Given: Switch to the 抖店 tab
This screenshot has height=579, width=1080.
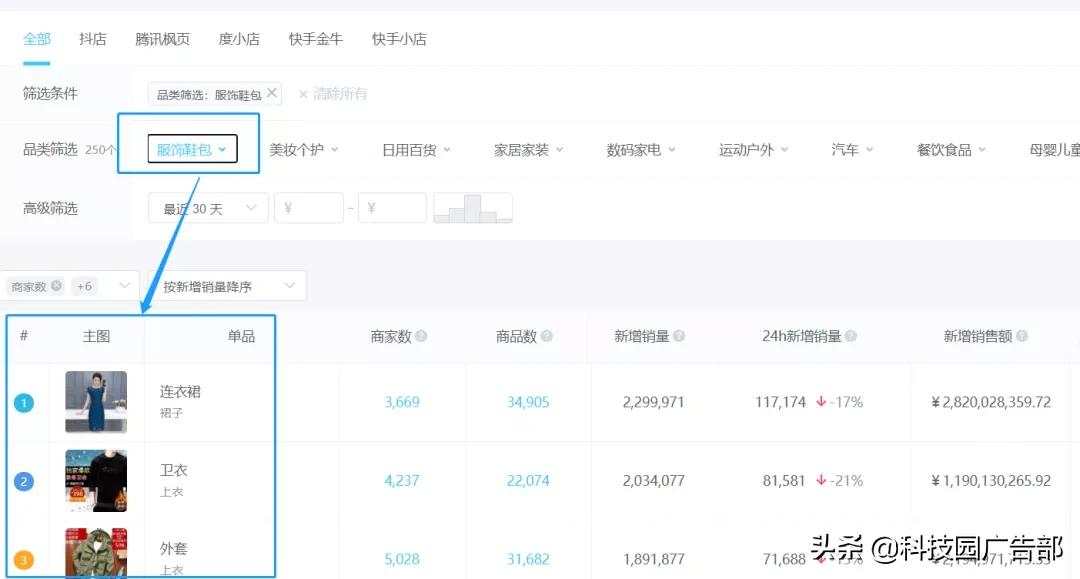Looking at the screenshot, I should (92, 39).
